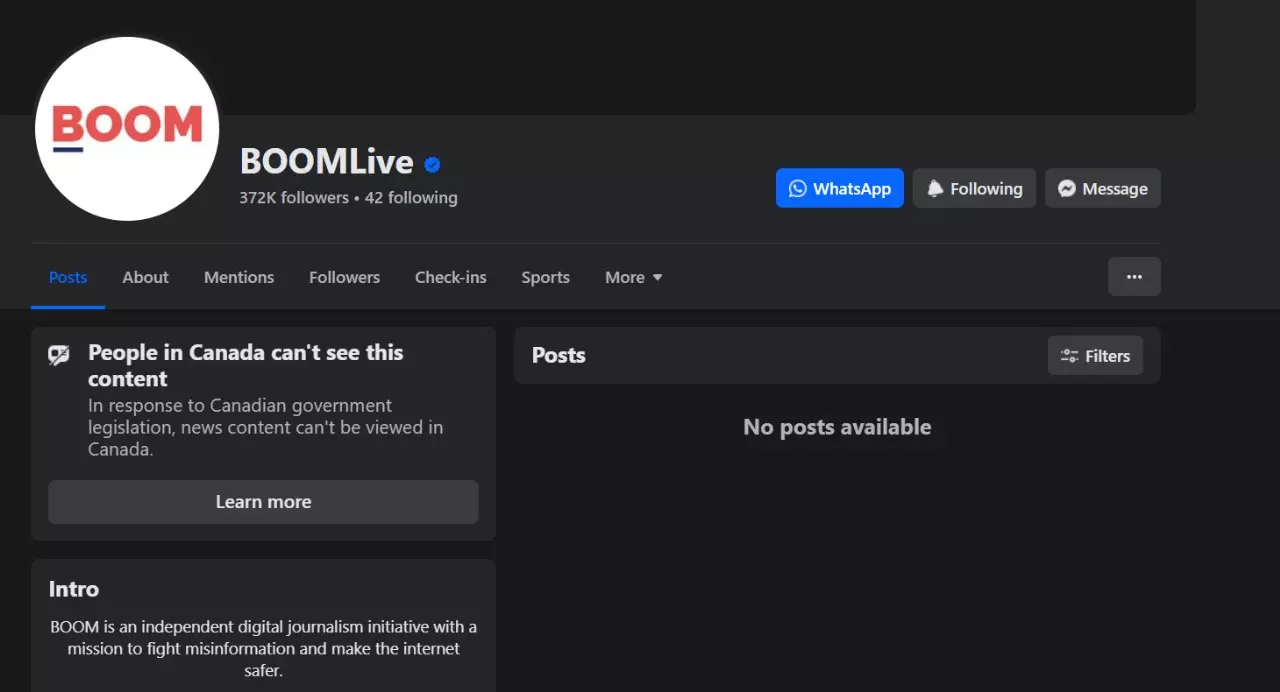Open the Following dropdown button

[974, 188]
